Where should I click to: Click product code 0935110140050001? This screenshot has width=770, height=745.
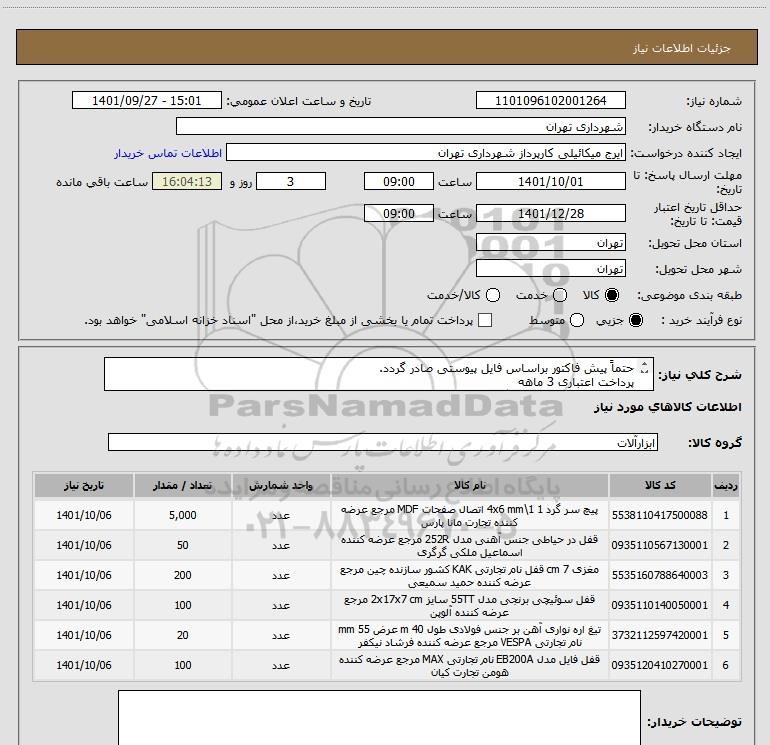pyautogui.click(x=660, y=605)
